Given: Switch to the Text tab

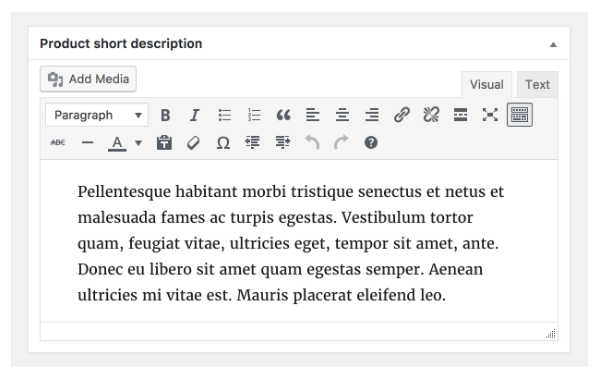Looking at the screenshot, I should (x=537, y=85).
